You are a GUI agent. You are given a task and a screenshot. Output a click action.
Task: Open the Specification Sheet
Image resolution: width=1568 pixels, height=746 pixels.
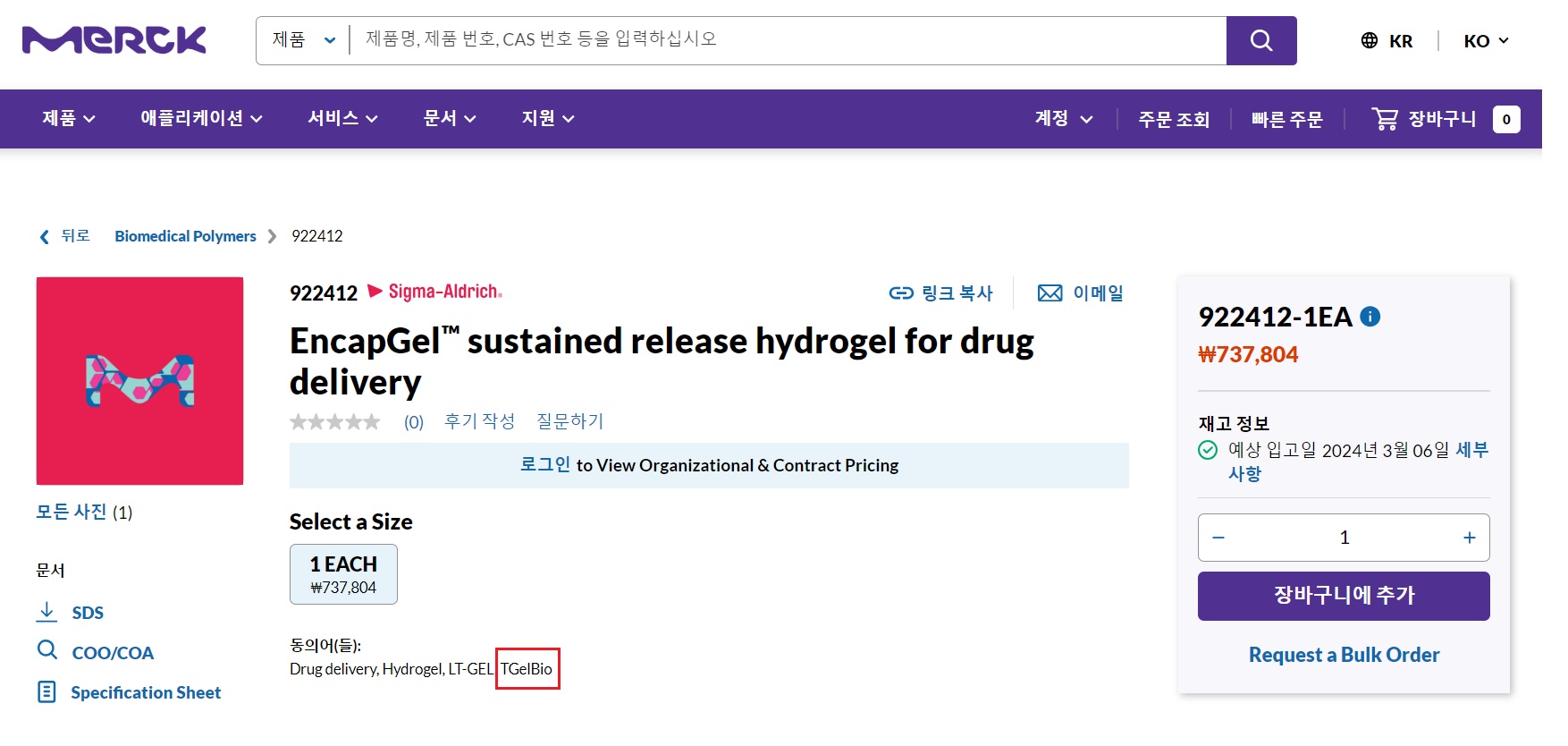coord(129,692)
